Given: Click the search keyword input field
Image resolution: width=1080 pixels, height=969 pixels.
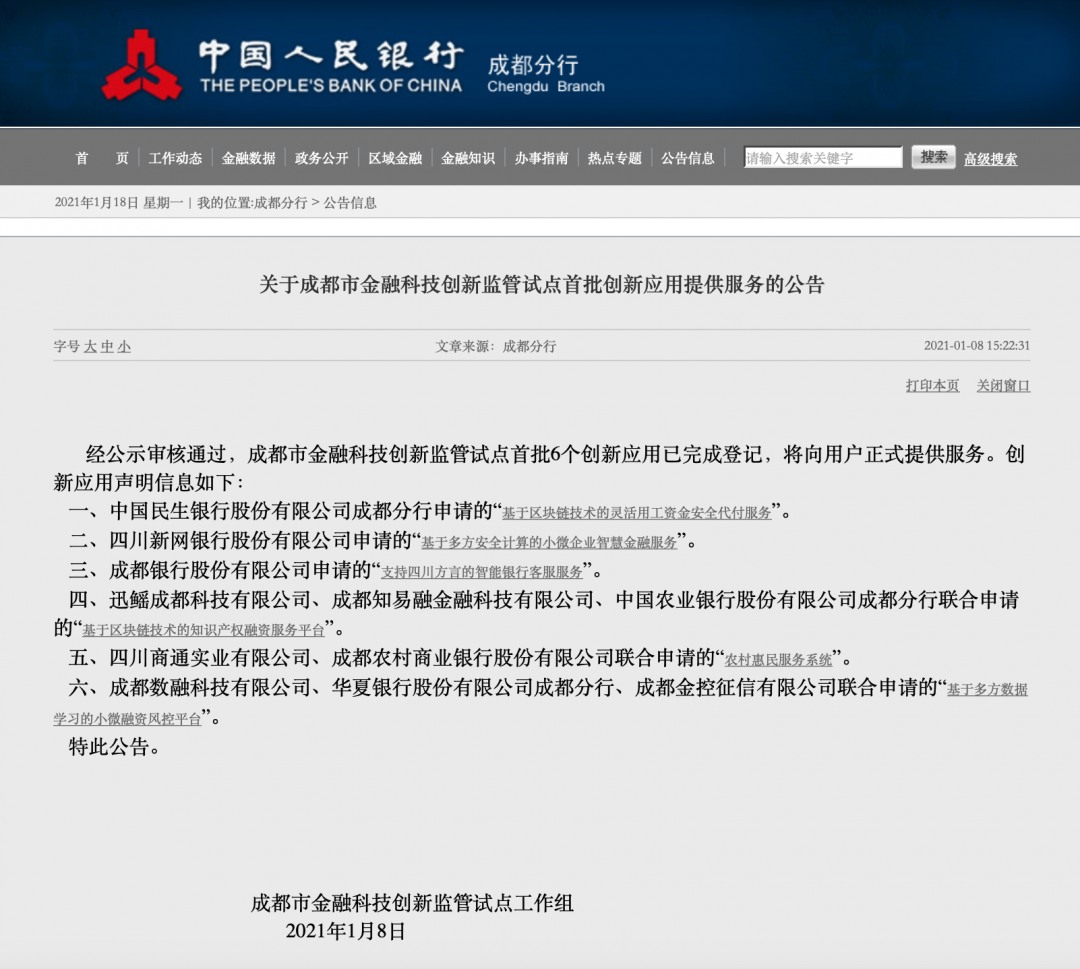Looking at the screenshot, I should coord(823,158).
